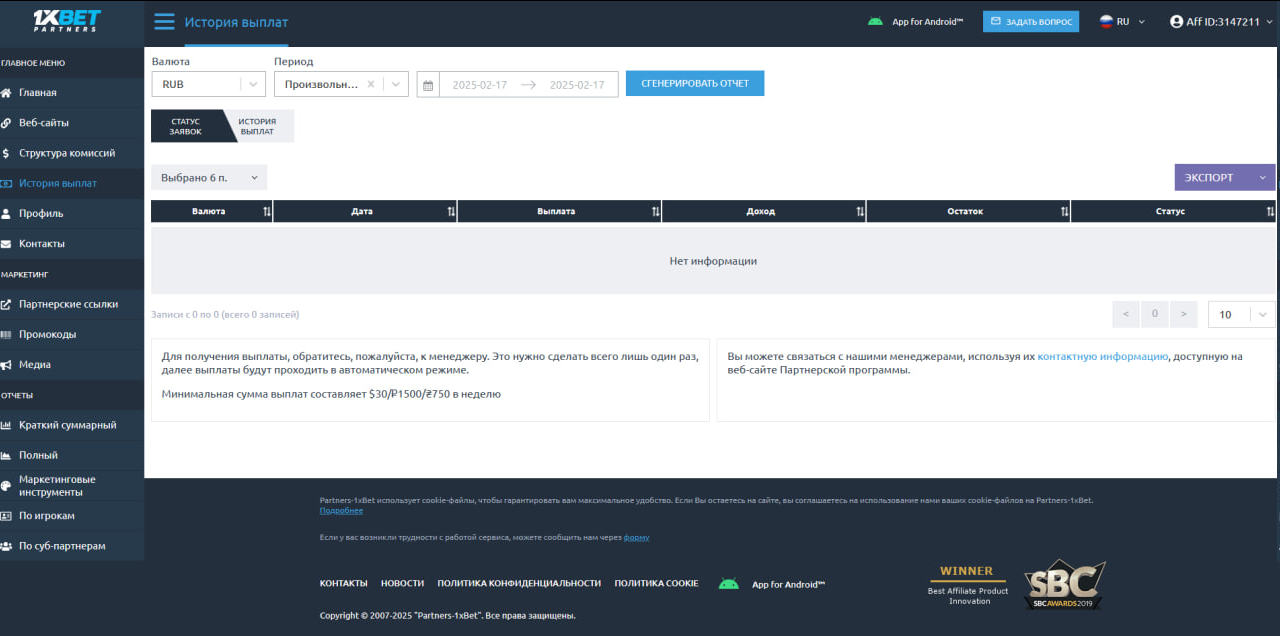Click the calendar icon in date field
The height and width of the screenshot is (636, 1280).
pyautogui.click(x=428, y=85)
